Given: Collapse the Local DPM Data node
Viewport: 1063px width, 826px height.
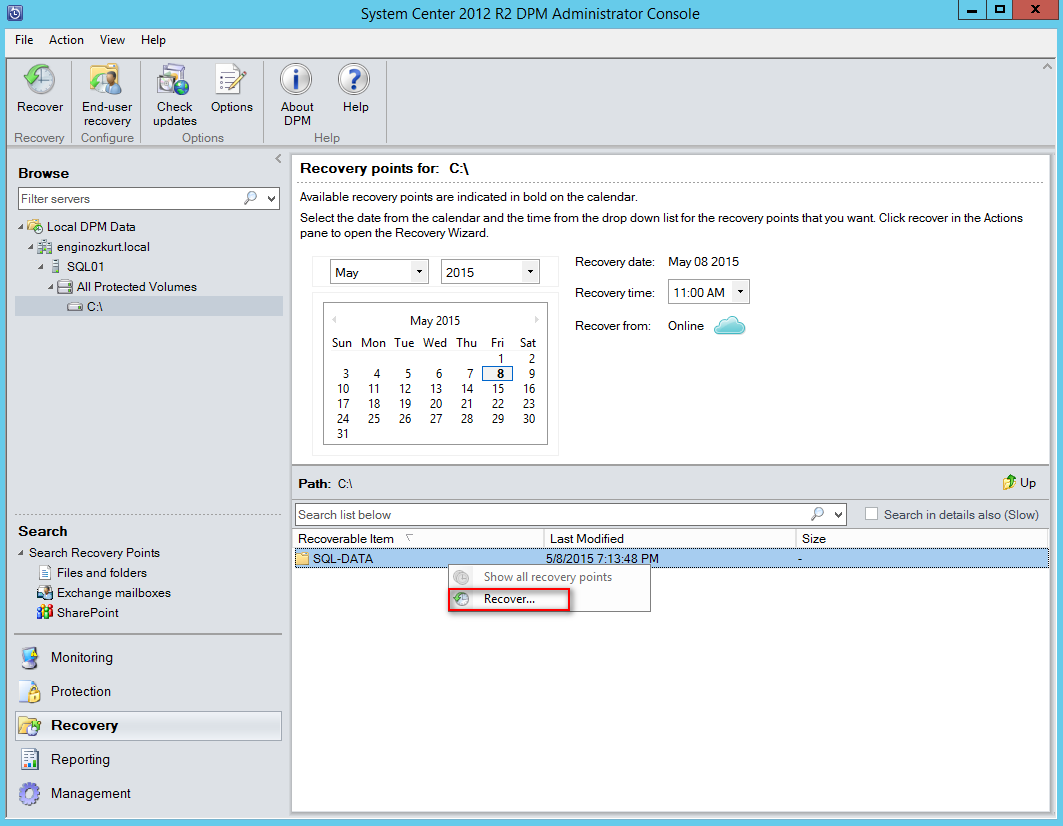Looking at the screenshot, I should tap(21, 227).
